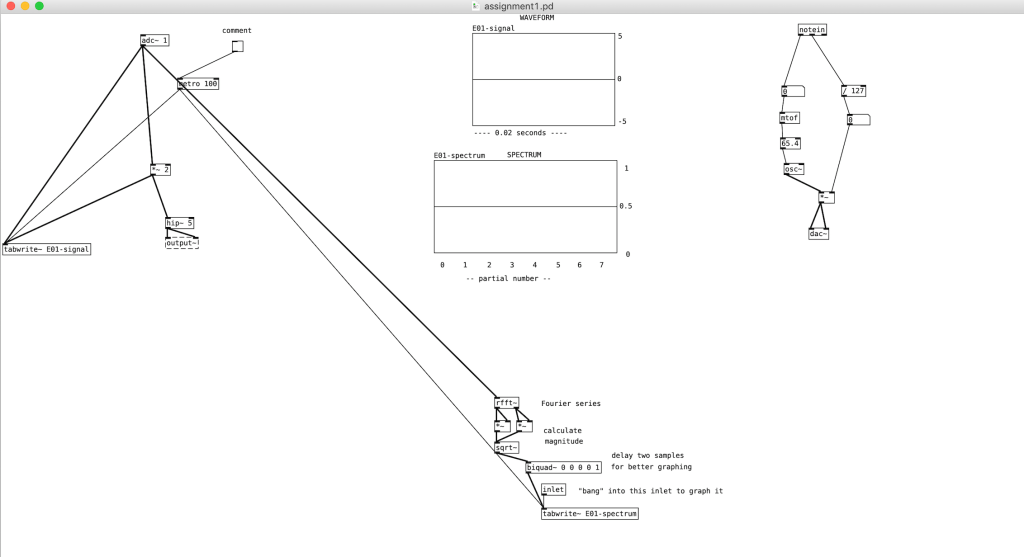Click the dac~ output object
The width and height of the screenshot is (1024, 557).
[818, 234]
